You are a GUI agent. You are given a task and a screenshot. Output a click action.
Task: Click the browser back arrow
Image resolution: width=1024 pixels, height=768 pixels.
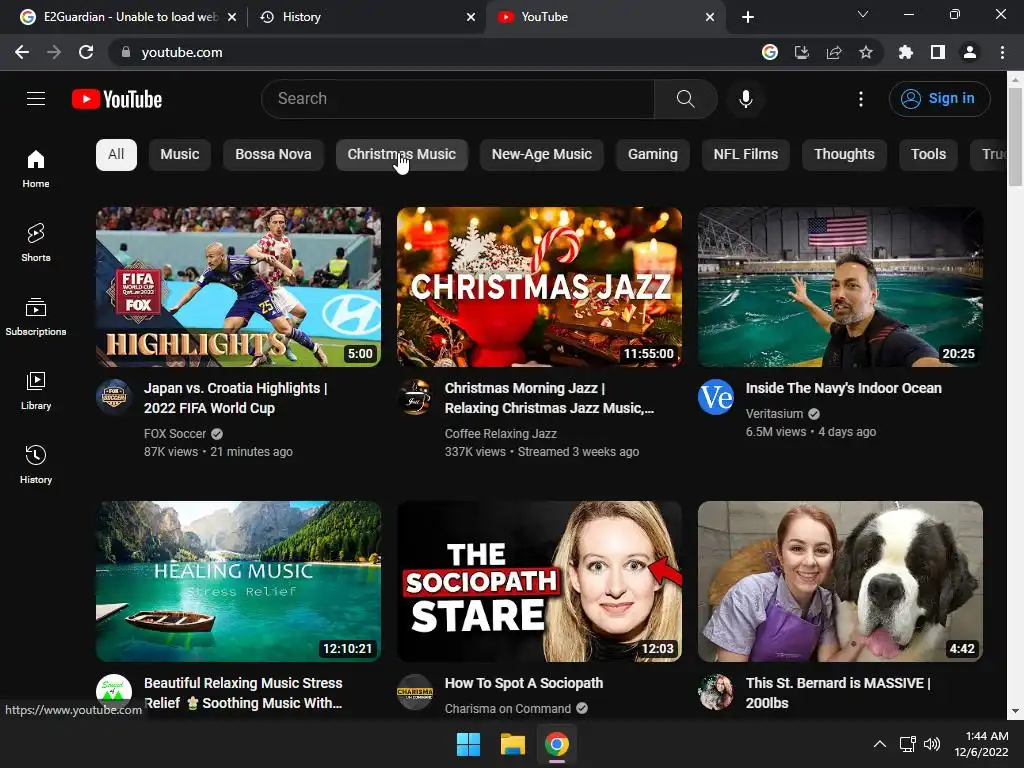click(x=22, y=52)
